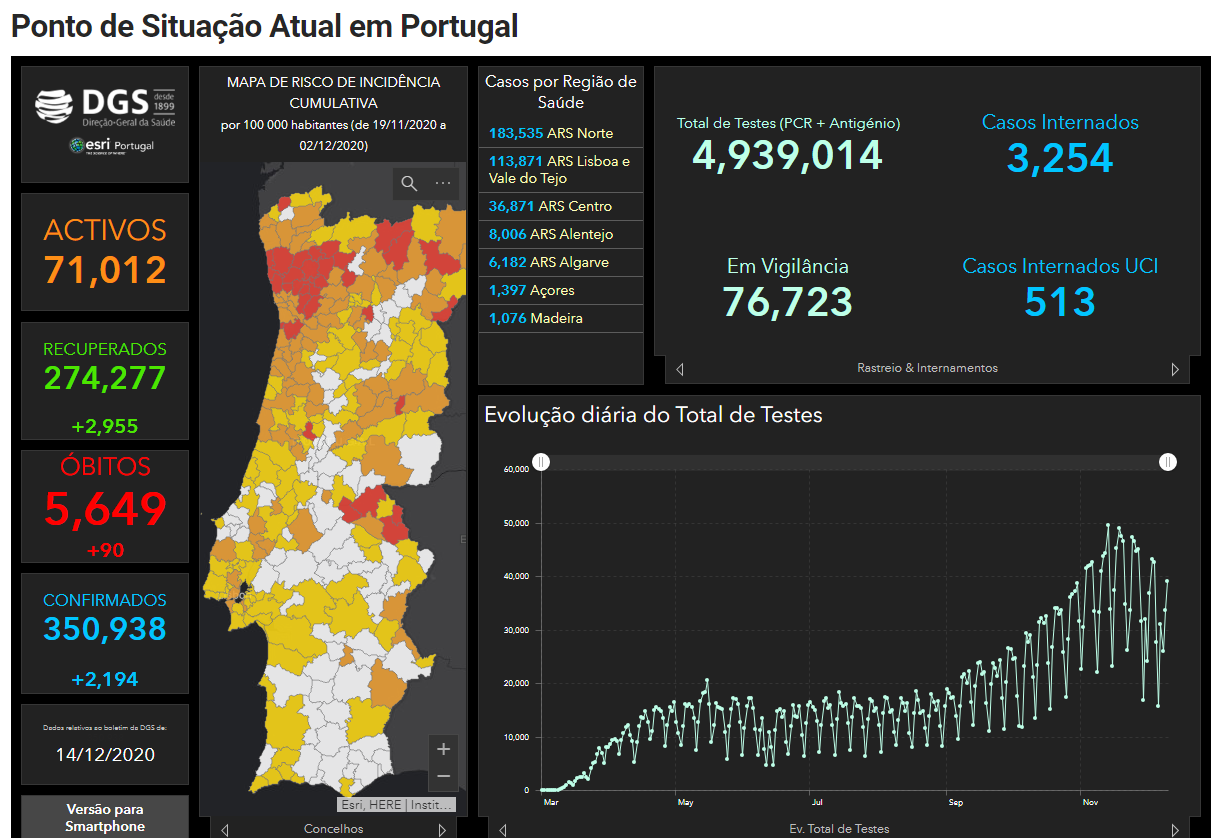Show next chart after Ev. Total de Testes
Screen dimensions: 1220x838
point(1175,829)
